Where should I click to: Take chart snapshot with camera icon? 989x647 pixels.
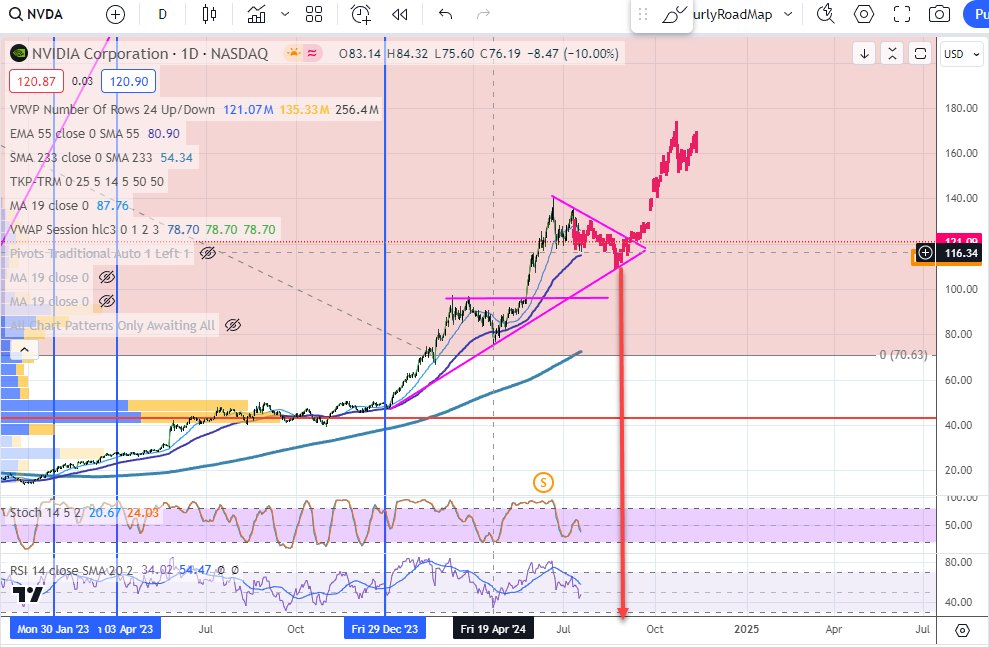(939, 14)
